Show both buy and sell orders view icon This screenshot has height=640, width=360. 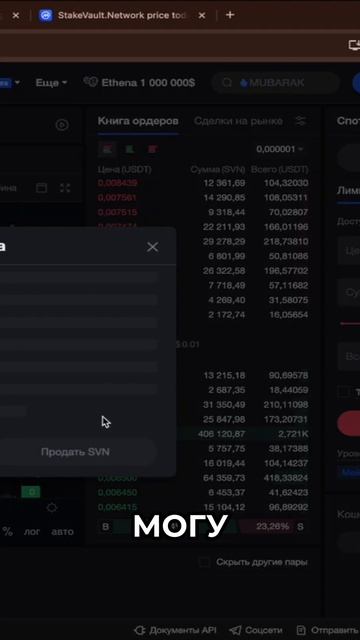pyautogui.click(x=107, y=149)
